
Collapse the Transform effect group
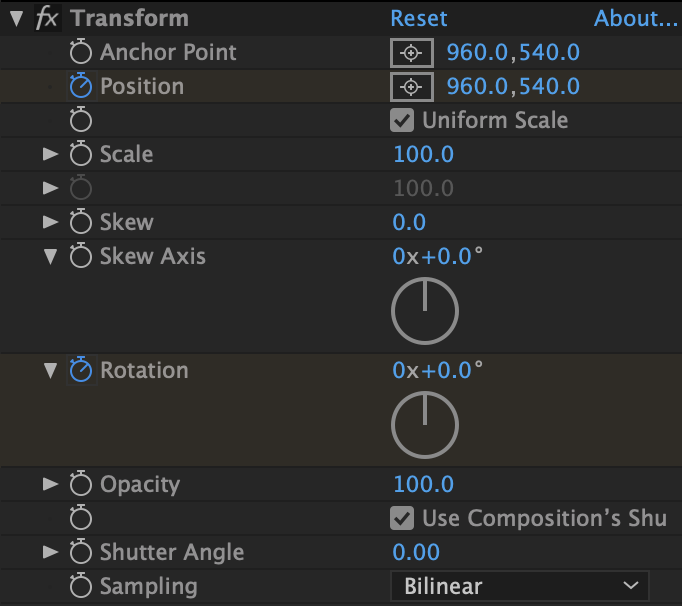pyautogui.click(x=15, y=18)
